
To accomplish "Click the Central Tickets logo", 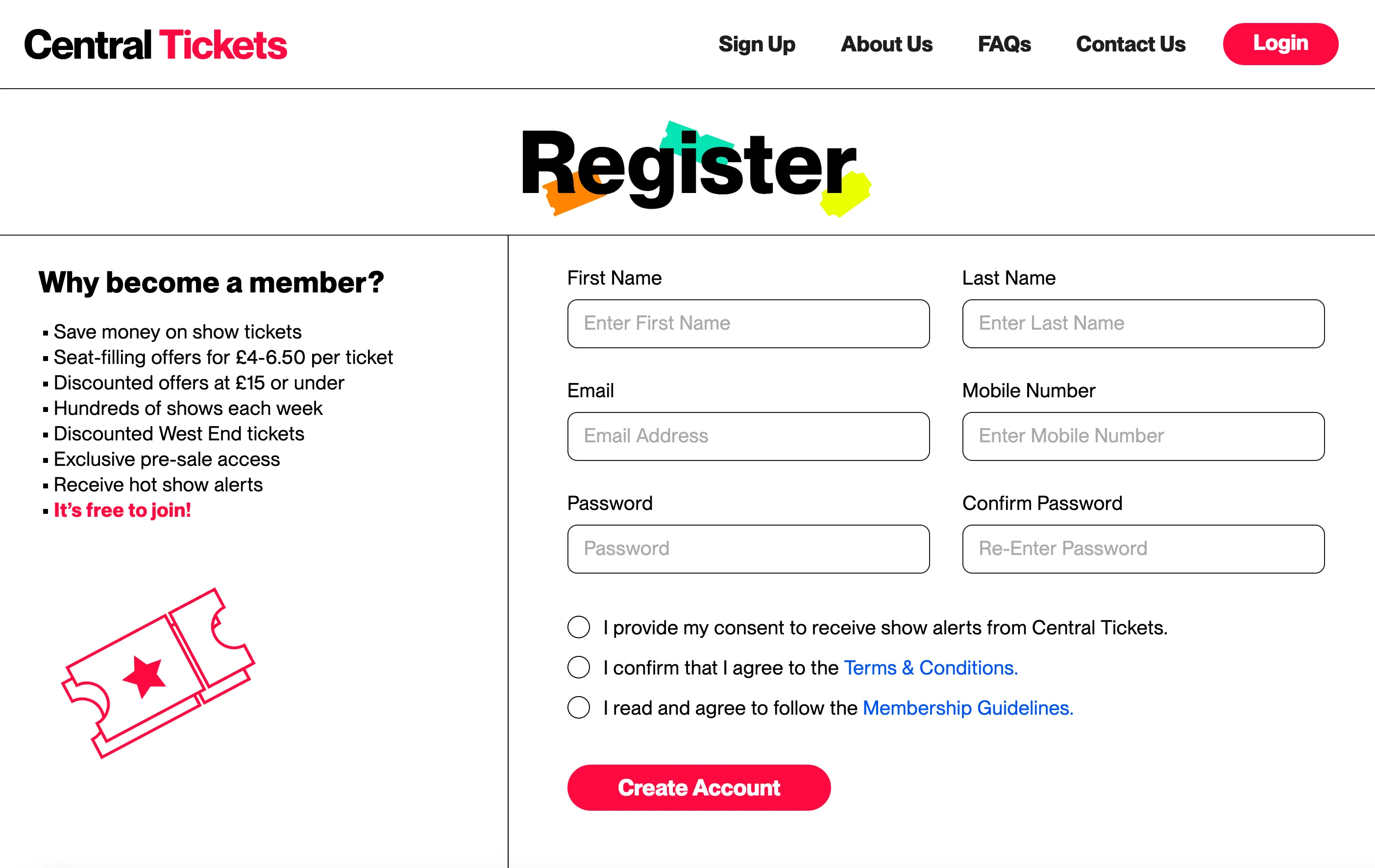I will (155, 45).
